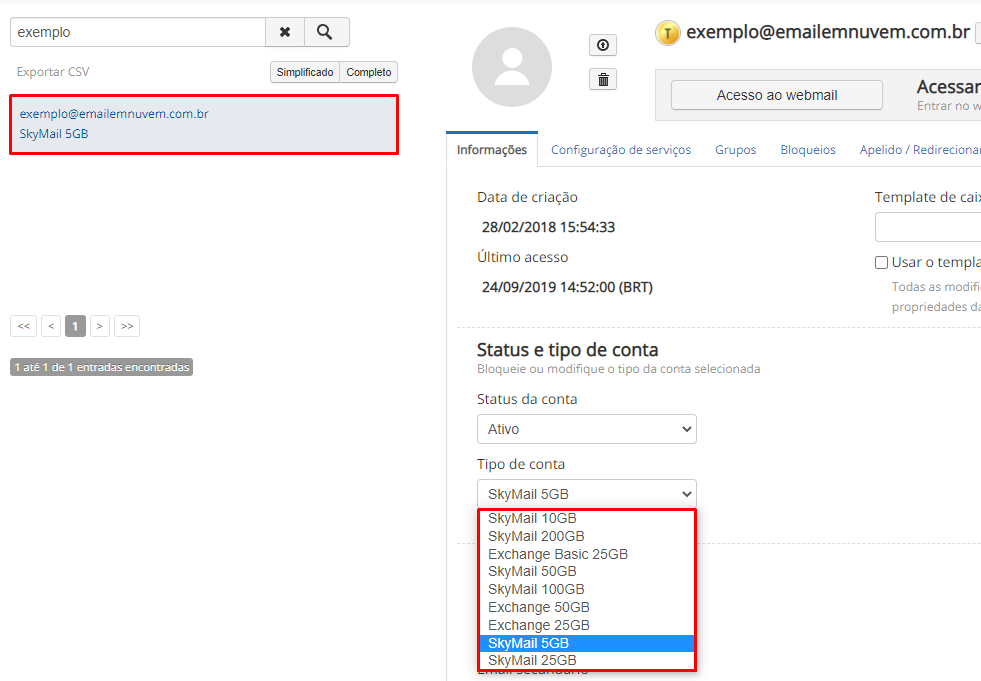This screenshot has height=681, width=981.
Task: Choose Exchange 50GB option
Action: pos(587,607)
